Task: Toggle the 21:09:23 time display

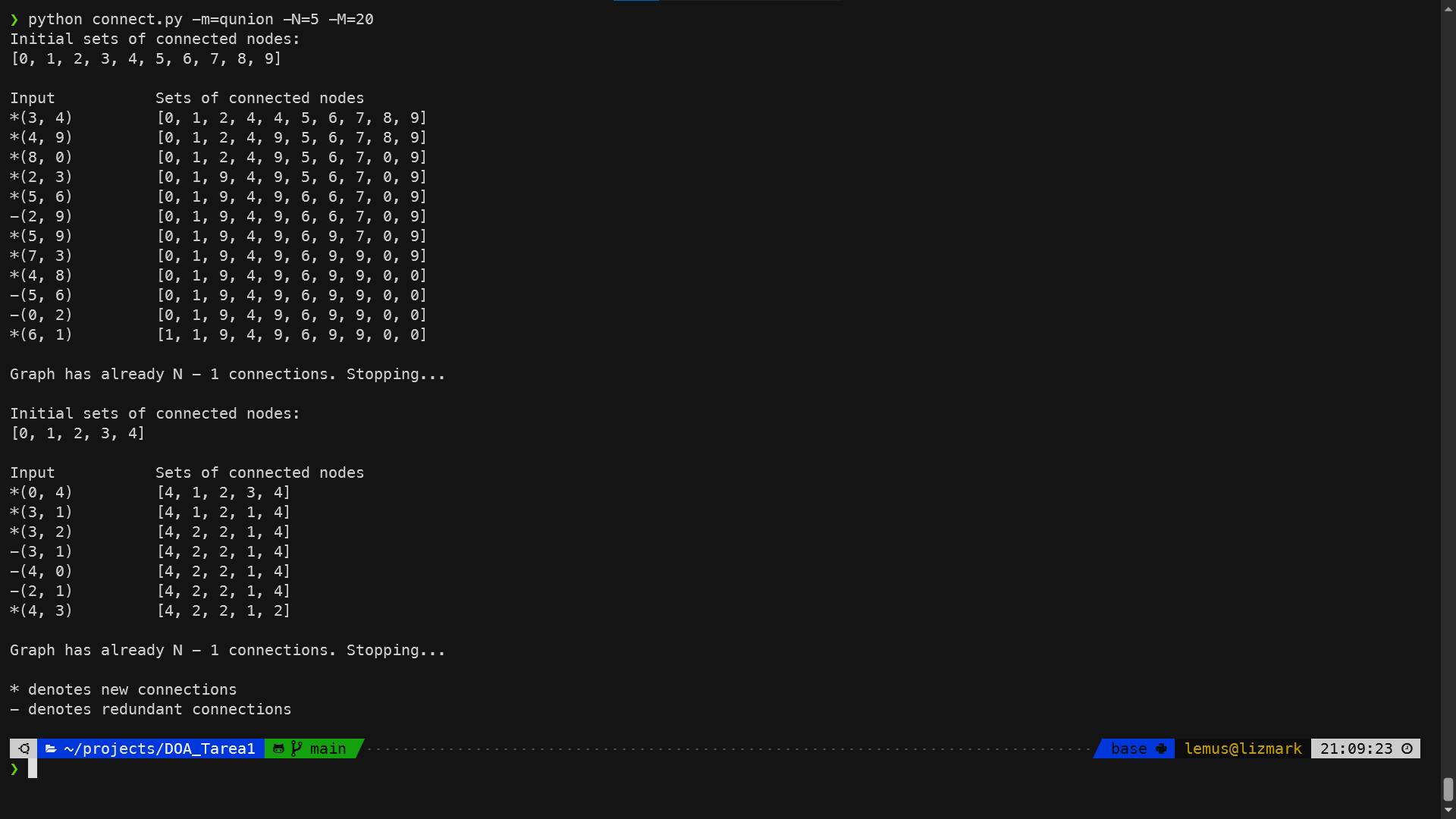Action: [1357, 748]
